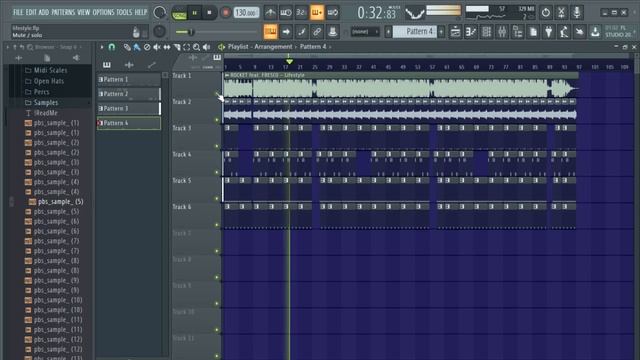Open the VIEW menu

(x=83, y=12)
